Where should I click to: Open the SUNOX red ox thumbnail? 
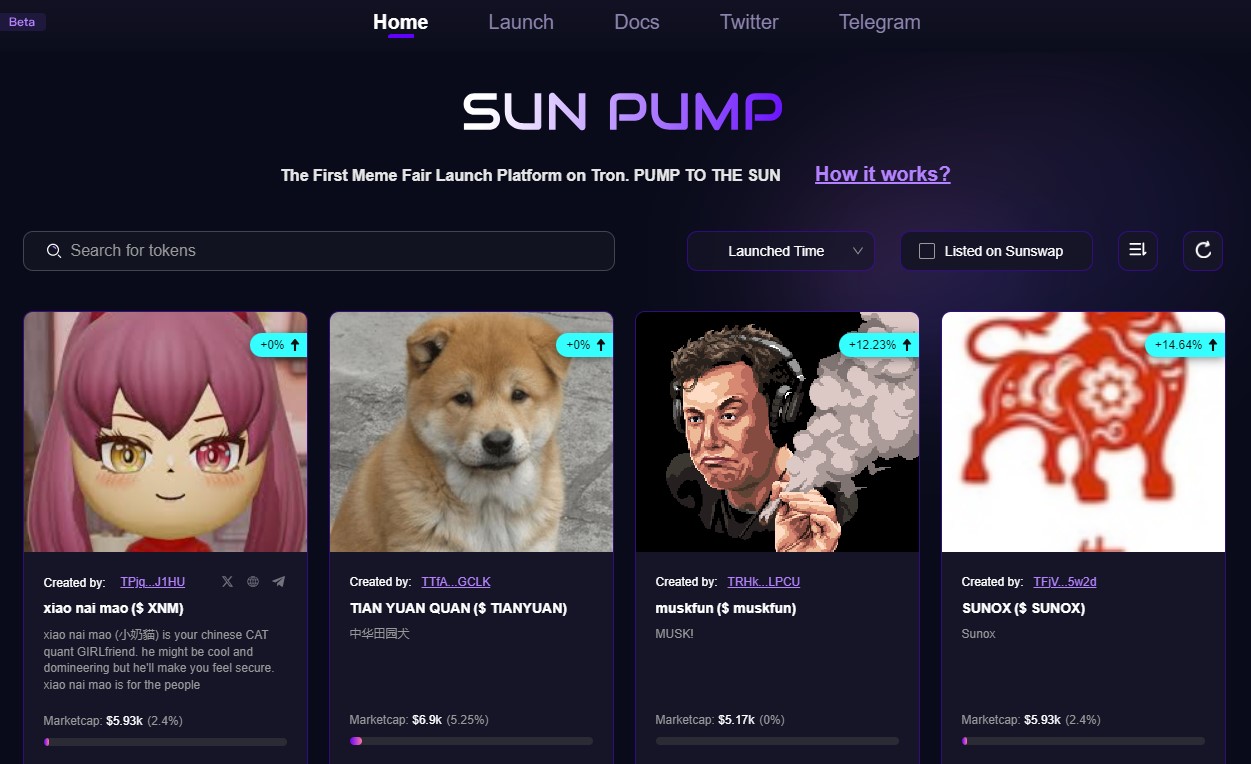(x=1083, y=432)
